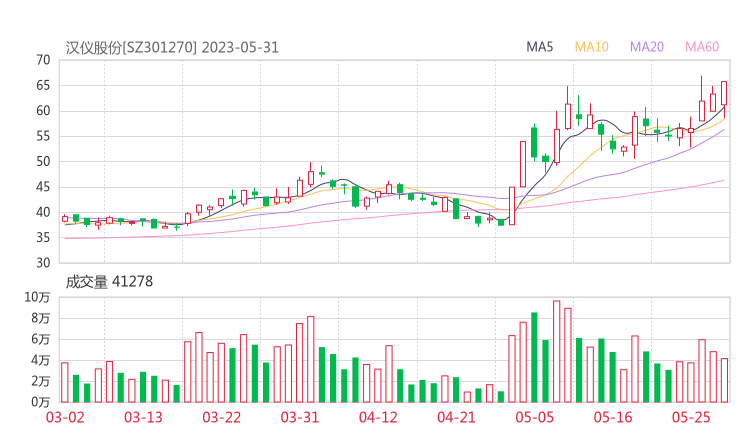Click the 03-02 date axis label
Viewport: 740px width, 440px height.
(65, 417)
